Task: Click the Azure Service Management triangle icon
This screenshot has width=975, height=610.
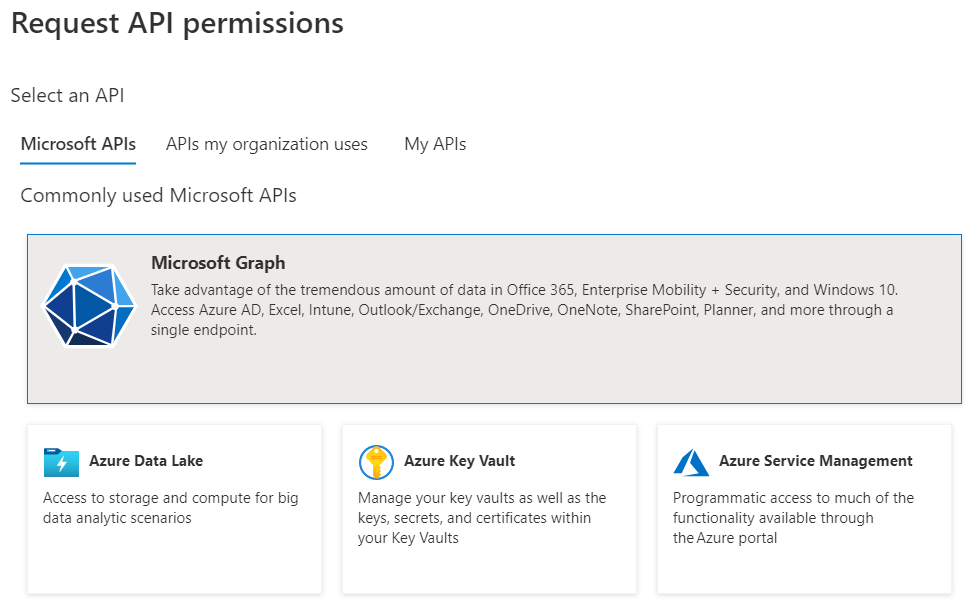Action: 691,462
